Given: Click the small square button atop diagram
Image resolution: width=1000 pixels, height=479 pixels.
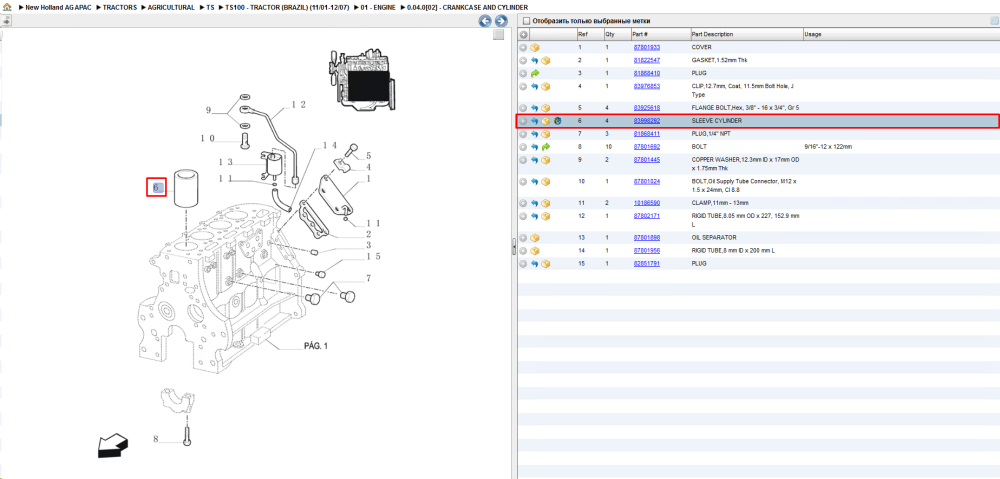Looking at the screenshot, I should pos(499,35).
